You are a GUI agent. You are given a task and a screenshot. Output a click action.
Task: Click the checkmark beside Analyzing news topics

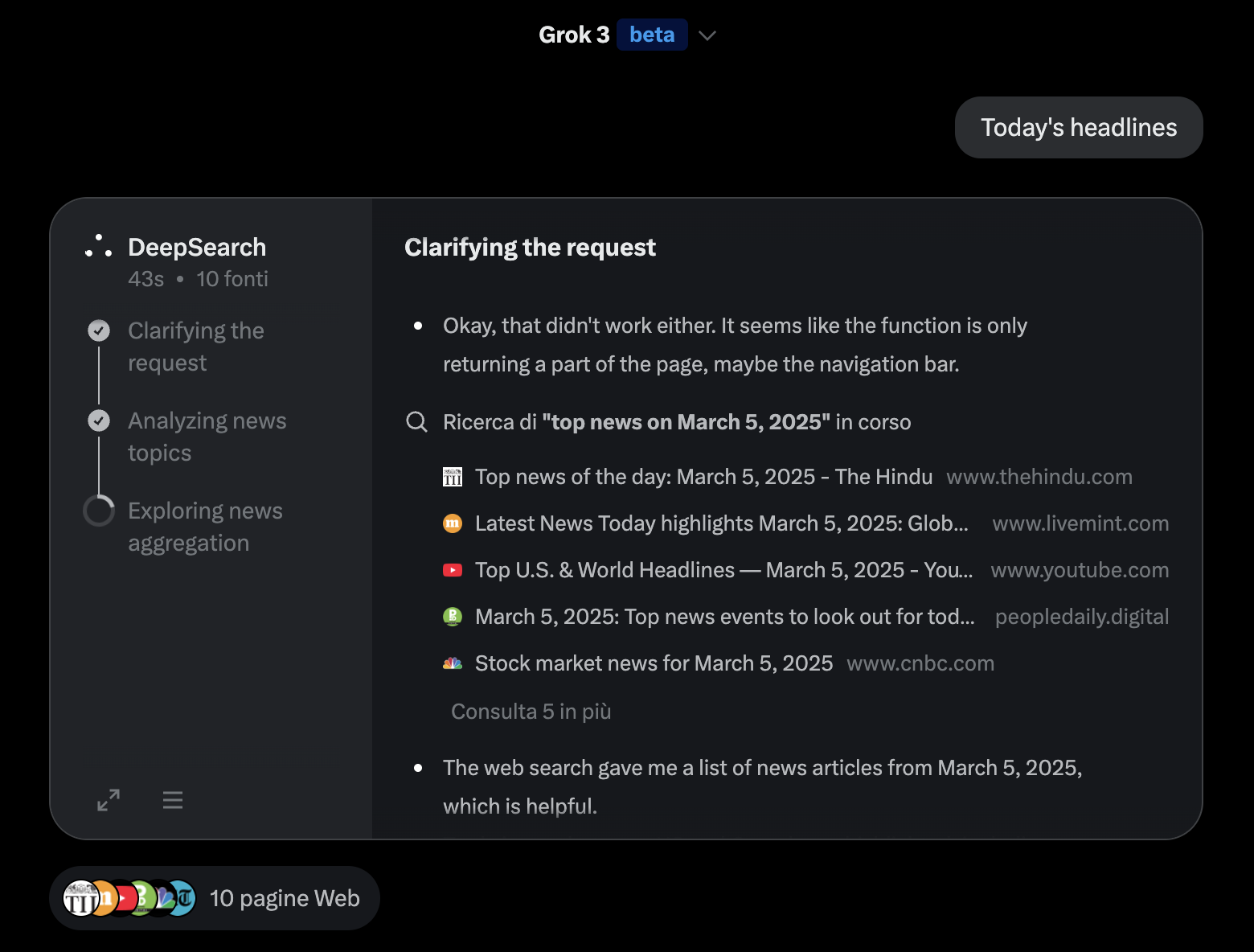click(99, 421)
